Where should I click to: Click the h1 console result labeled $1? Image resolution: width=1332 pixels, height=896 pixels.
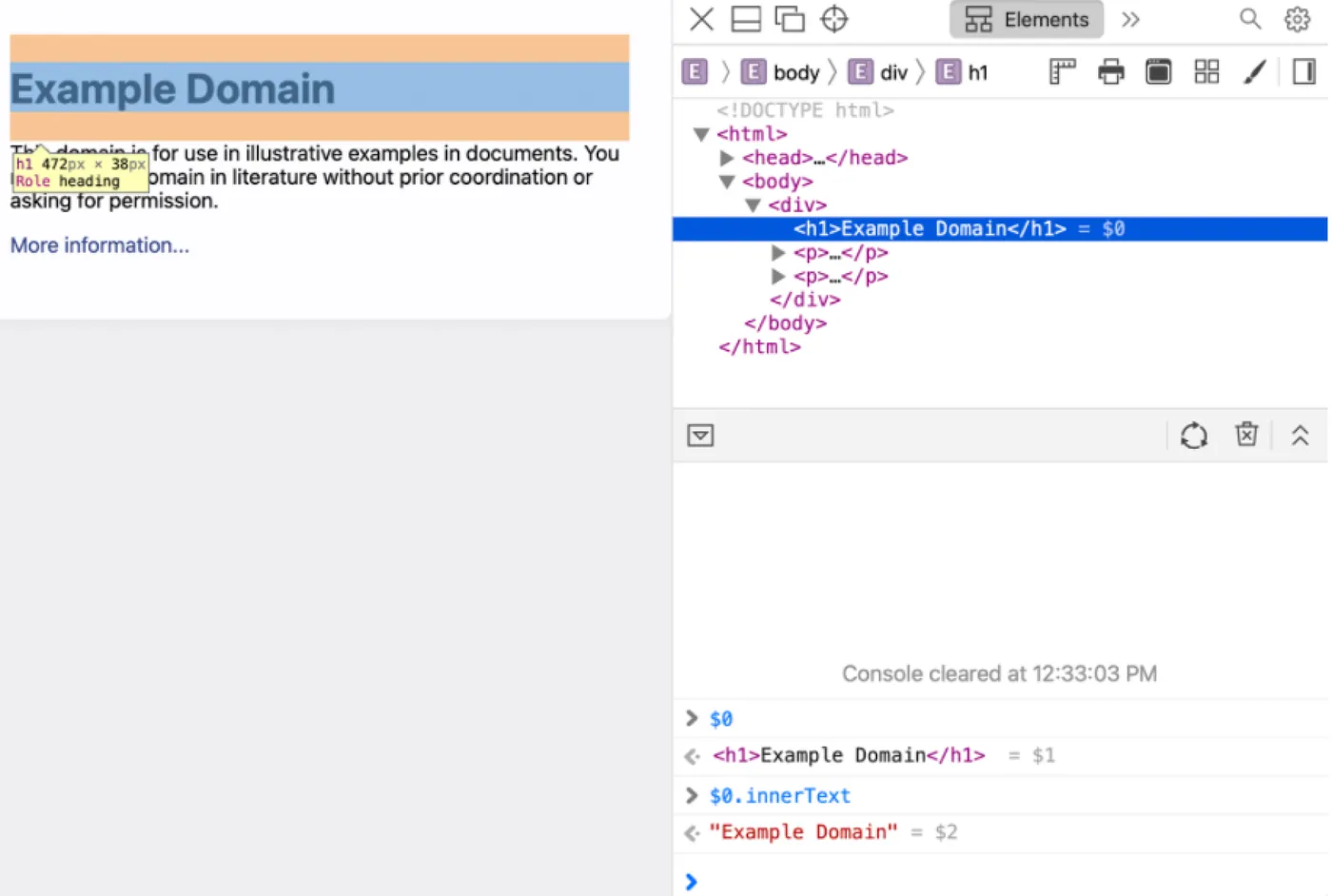849,755
